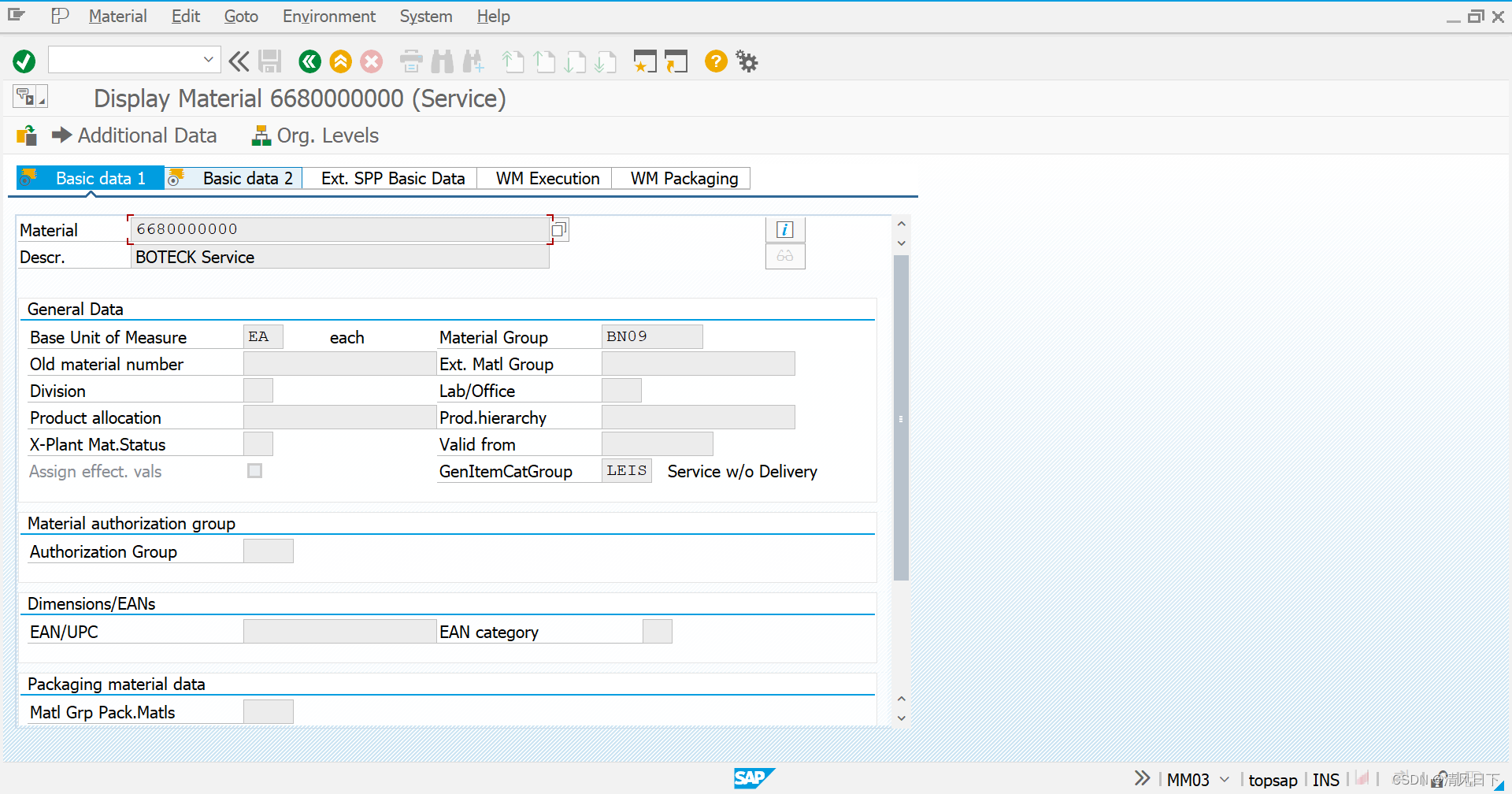
Task: Open Customize Local Layout gear icon
Action: tap(747, 61)
